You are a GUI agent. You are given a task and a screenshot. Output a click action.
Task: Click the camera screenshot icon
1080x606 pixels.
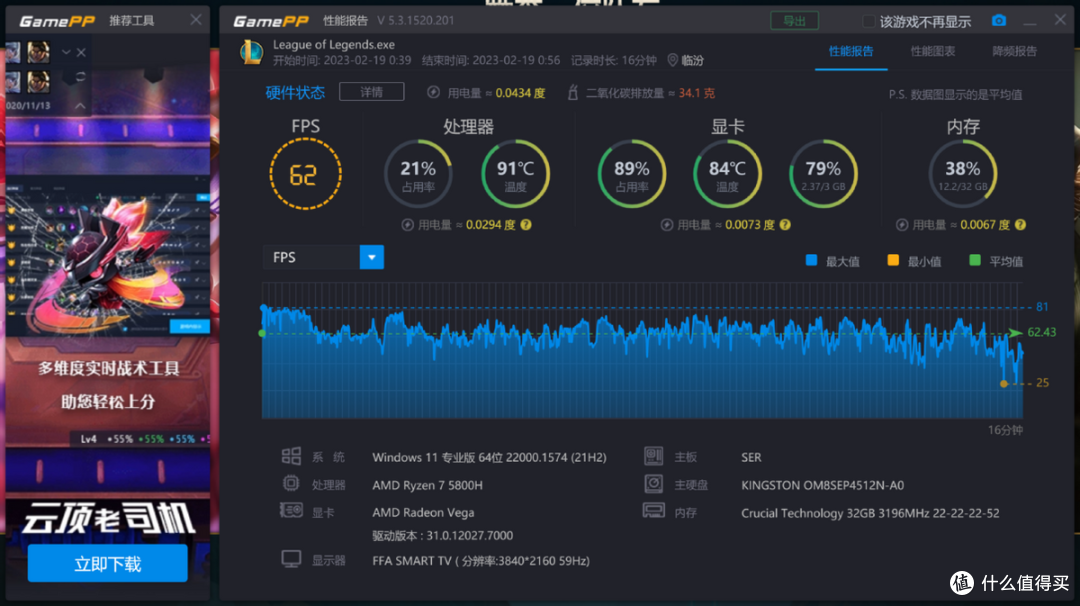click(999, 21)
